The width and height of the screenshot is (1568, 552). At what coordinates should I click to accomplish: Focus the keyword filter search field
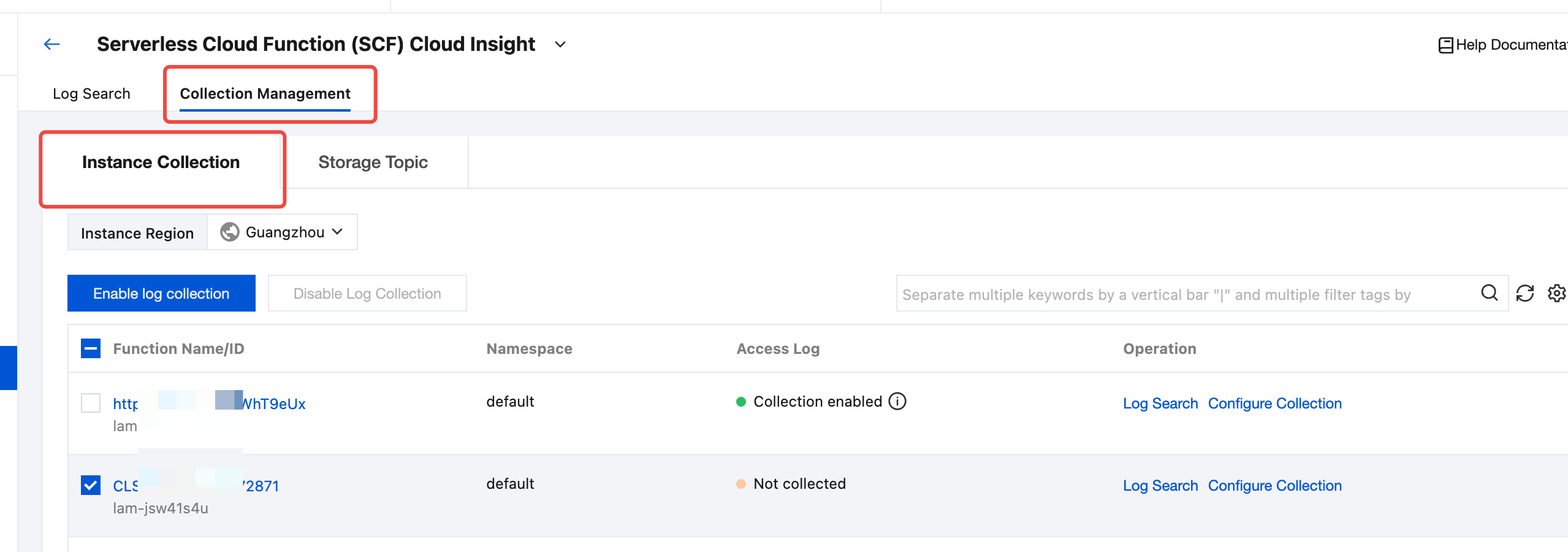coord(1183,294)
